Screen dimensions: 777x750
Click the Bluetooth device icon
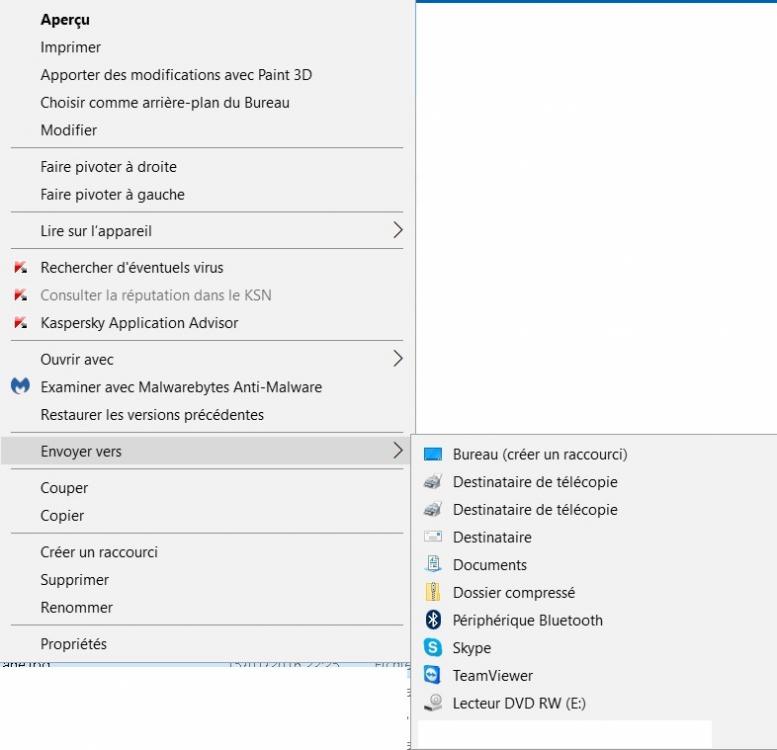point(433,620)
